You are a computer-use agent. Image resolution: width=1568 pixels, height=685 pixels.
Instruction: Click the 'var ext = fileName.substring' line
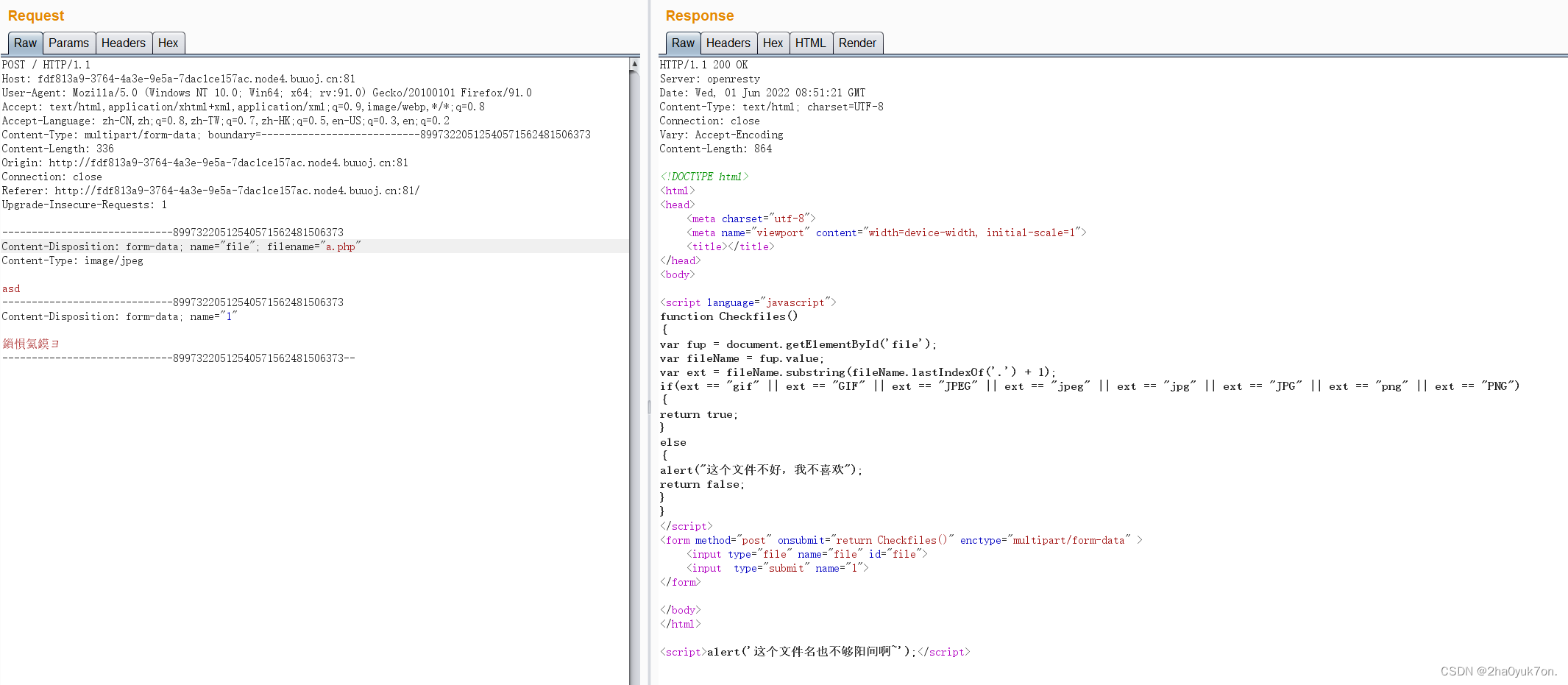(x=858, y=372)
